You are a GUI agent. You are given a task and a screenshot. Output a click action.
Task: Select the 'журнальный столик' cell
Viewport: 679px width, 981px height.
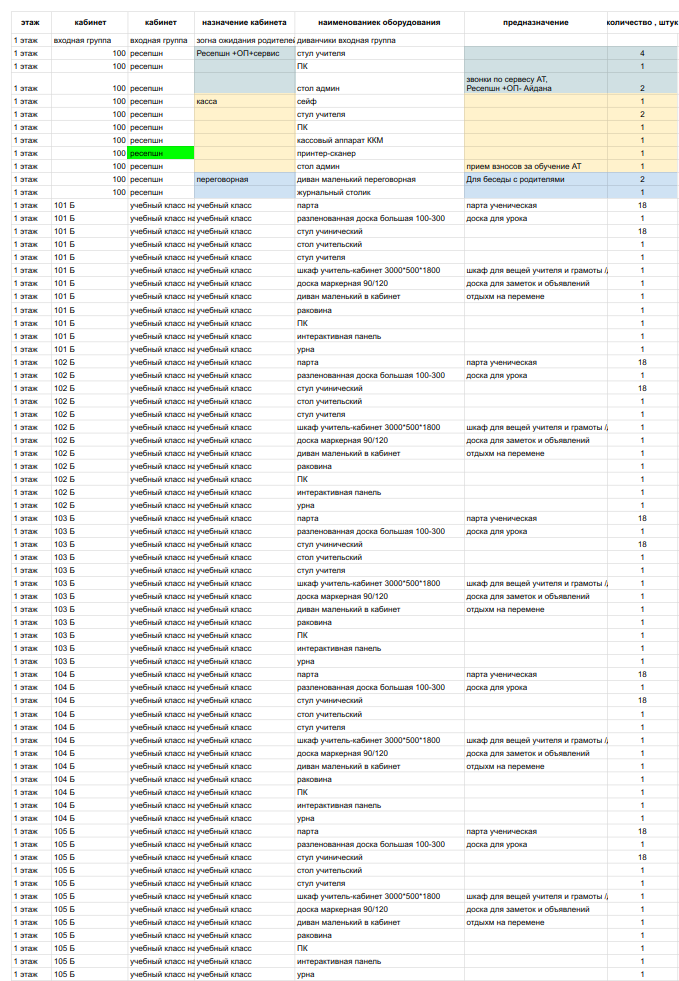click(379, 193)
